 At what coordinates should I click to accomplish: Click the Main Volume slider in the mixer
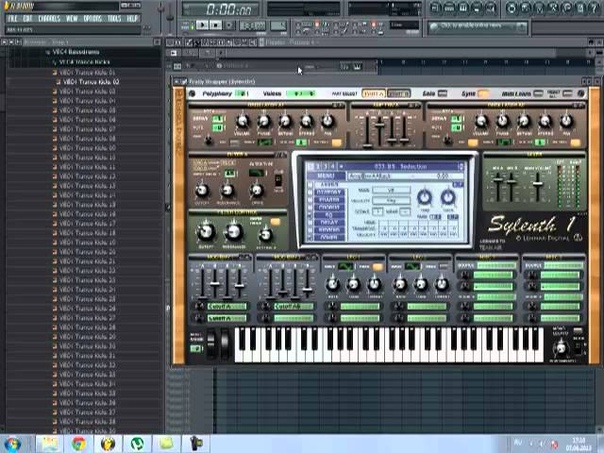(538, 184)
